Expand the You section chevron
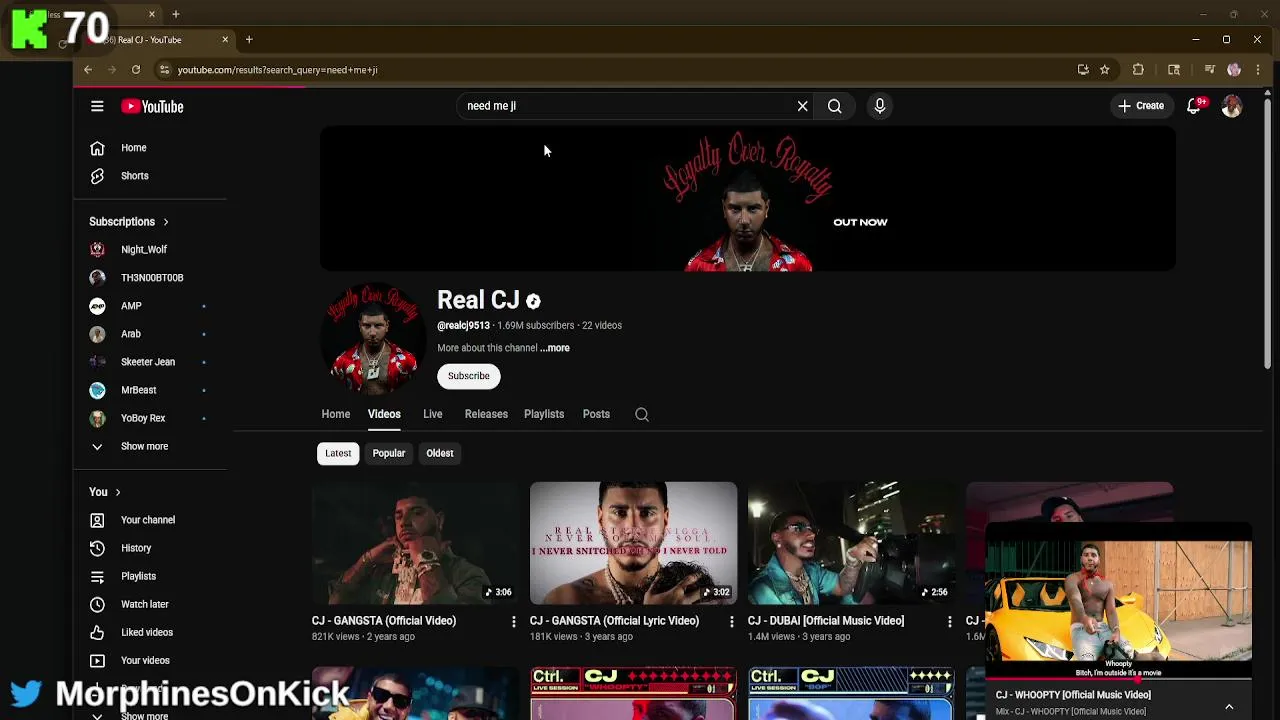Image resolution: width=1280 pixels, height=720 pixels. tap(118, 492)
